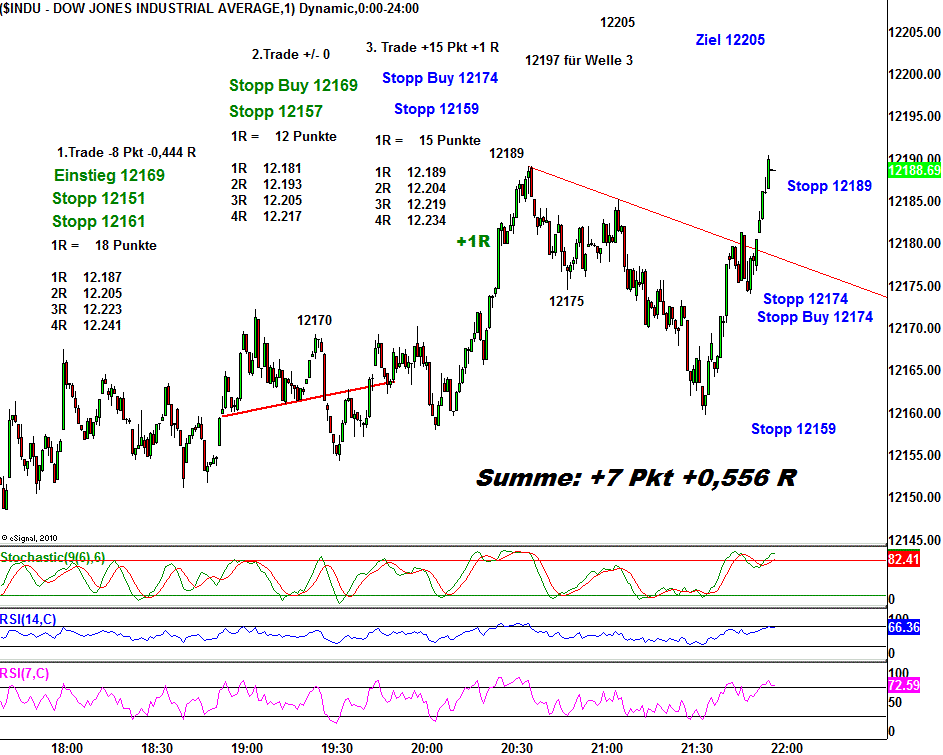
Task: Click the green current price tag 12188.69
Action: pos(914,171)
